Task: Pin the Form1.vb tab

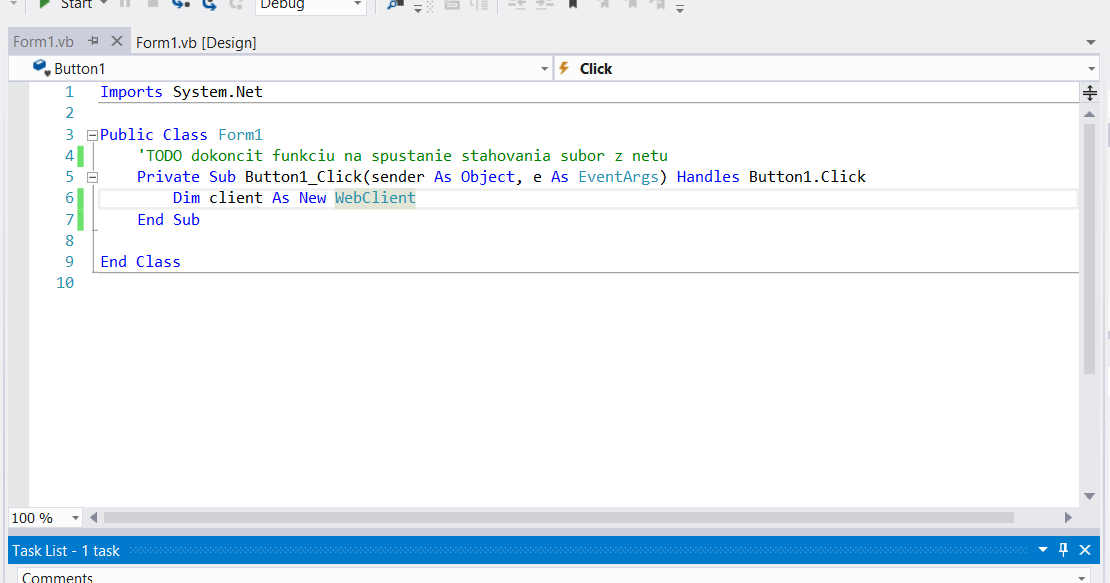Action: [x=93, y=42]
